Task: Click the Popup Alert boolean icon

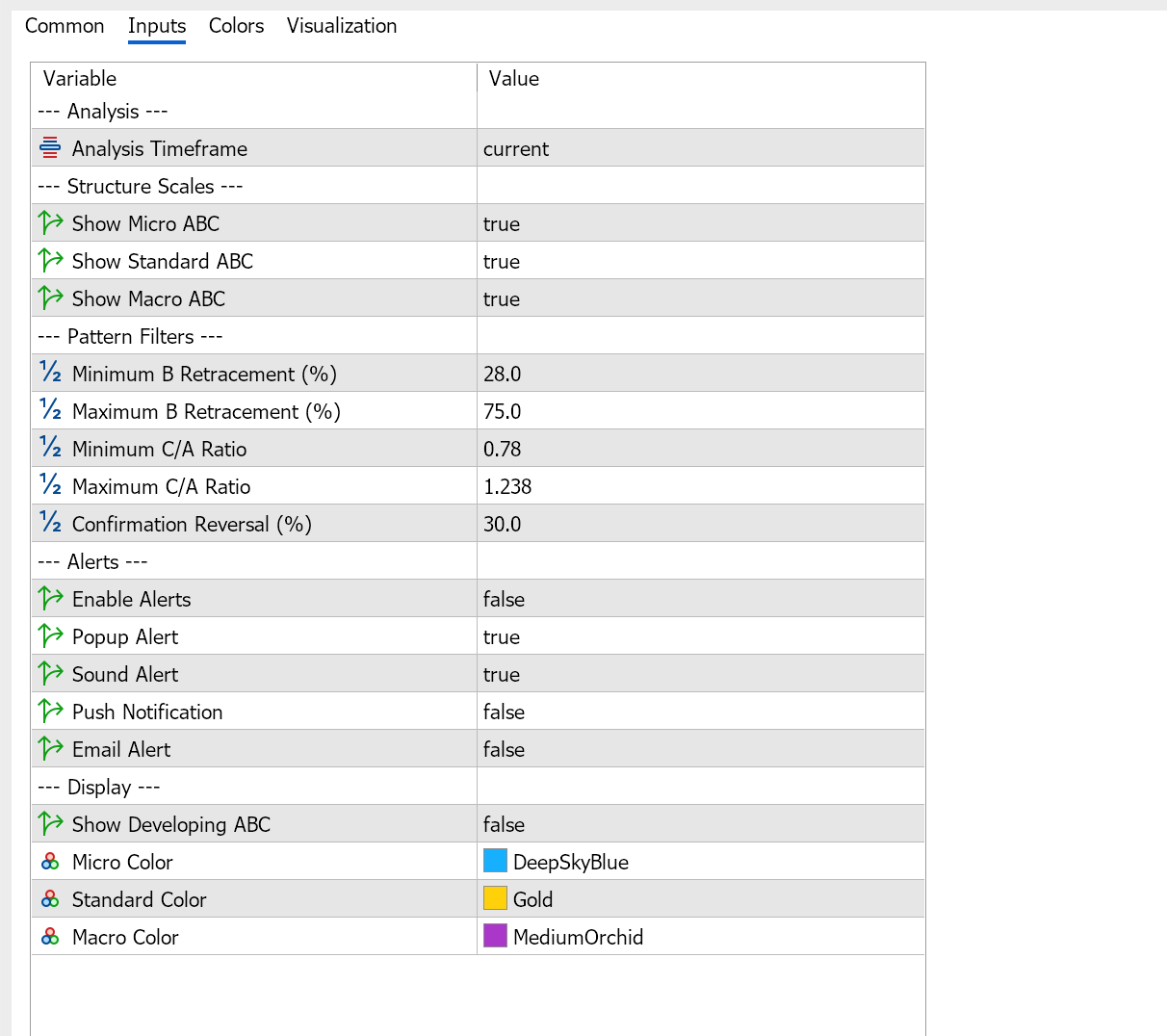Action: click(x=50, y=636)
